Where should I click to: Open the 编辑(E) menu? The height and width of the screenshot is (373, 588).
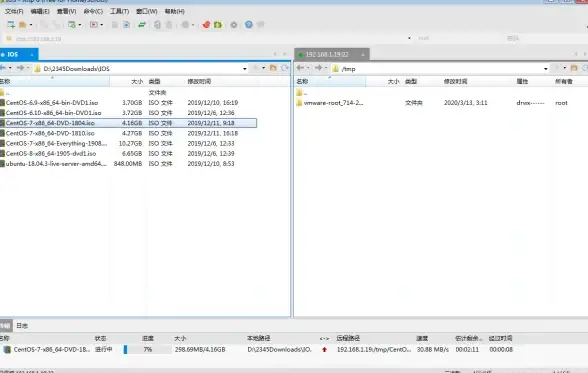pyautogui.click(x=40, y=12)
